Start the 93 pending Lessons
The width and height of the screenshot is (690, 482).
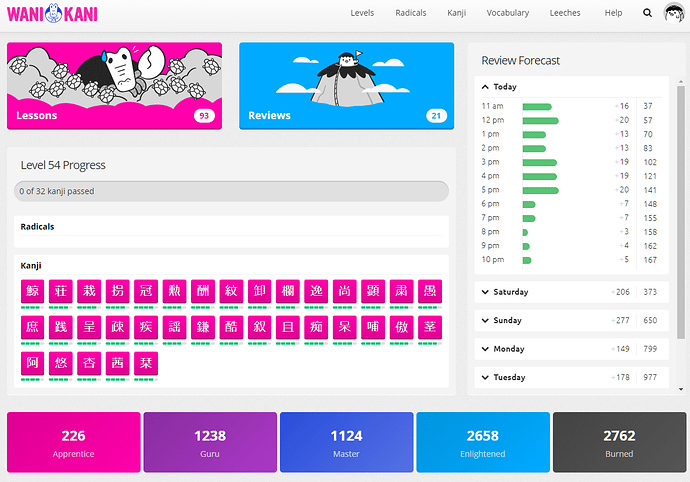[114, 86]
